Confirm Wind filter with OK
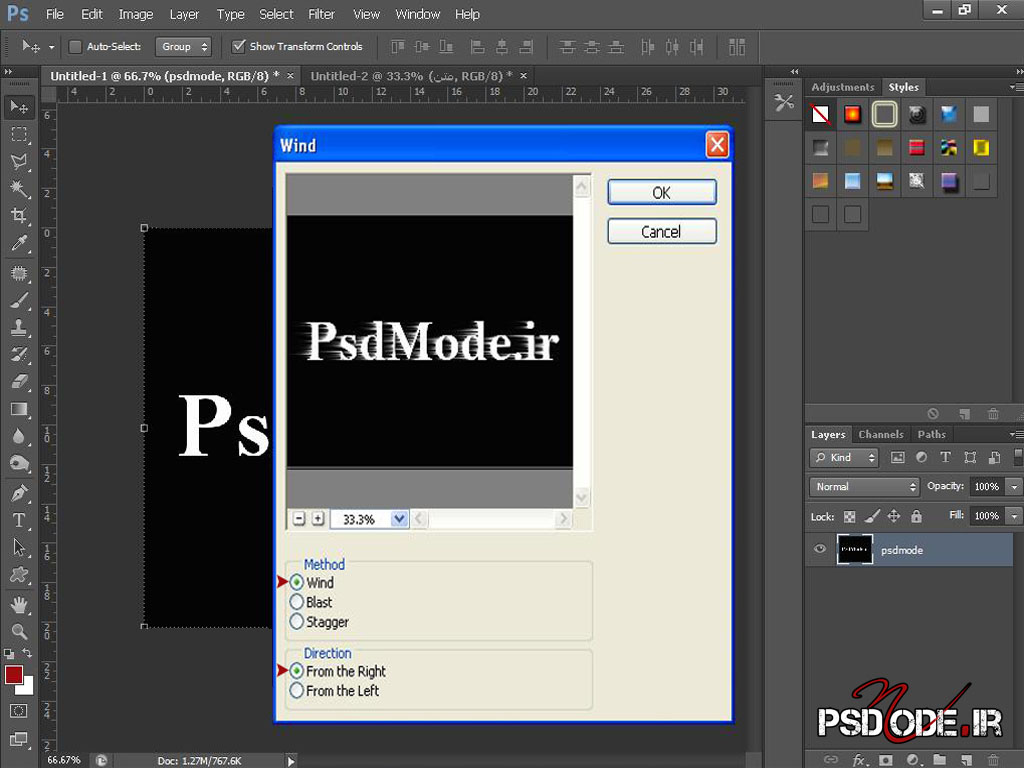 point(662,193)
